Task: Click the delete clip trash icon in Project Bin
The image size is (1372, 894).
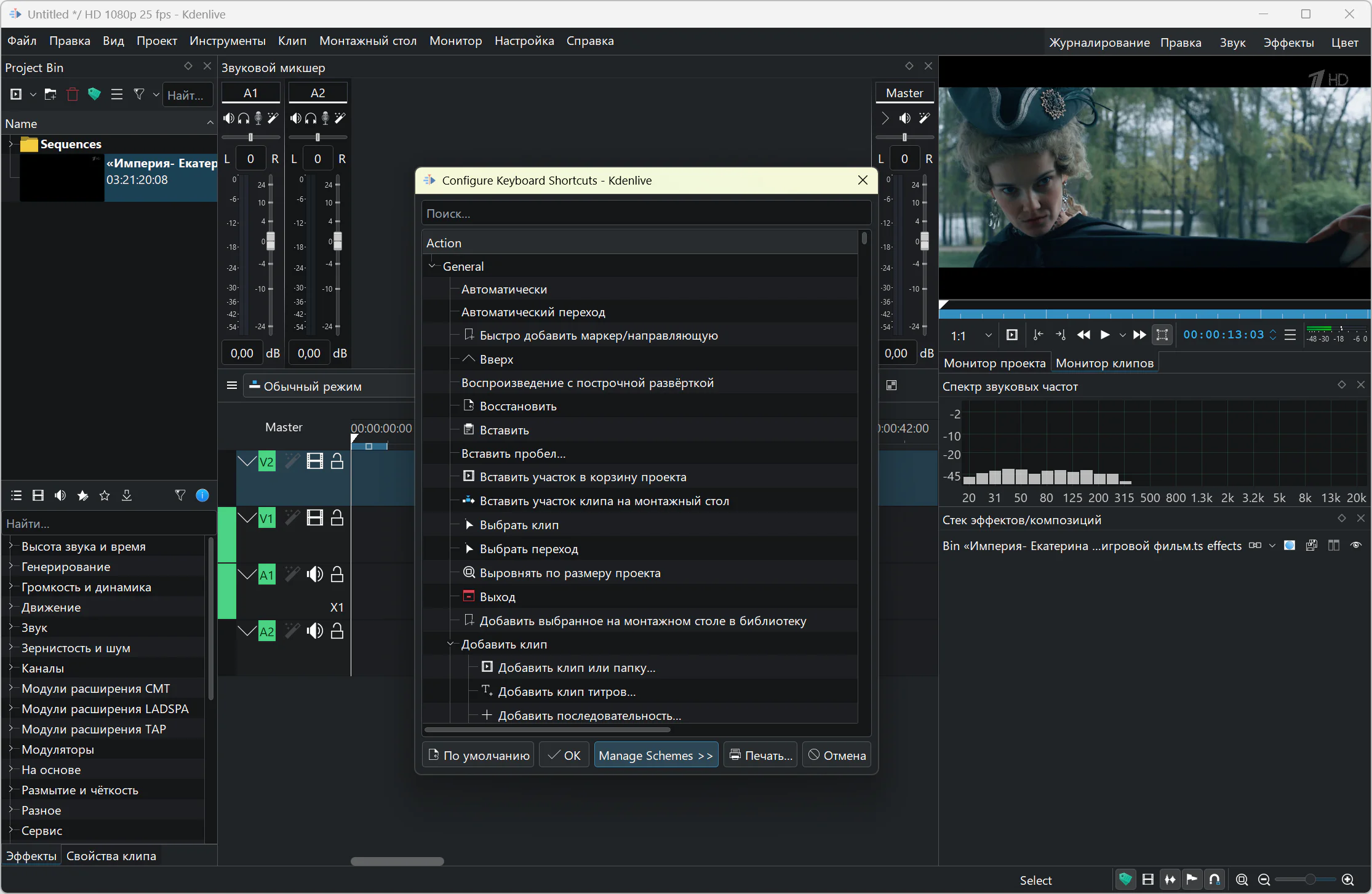Action: click(x=73, y=95)
